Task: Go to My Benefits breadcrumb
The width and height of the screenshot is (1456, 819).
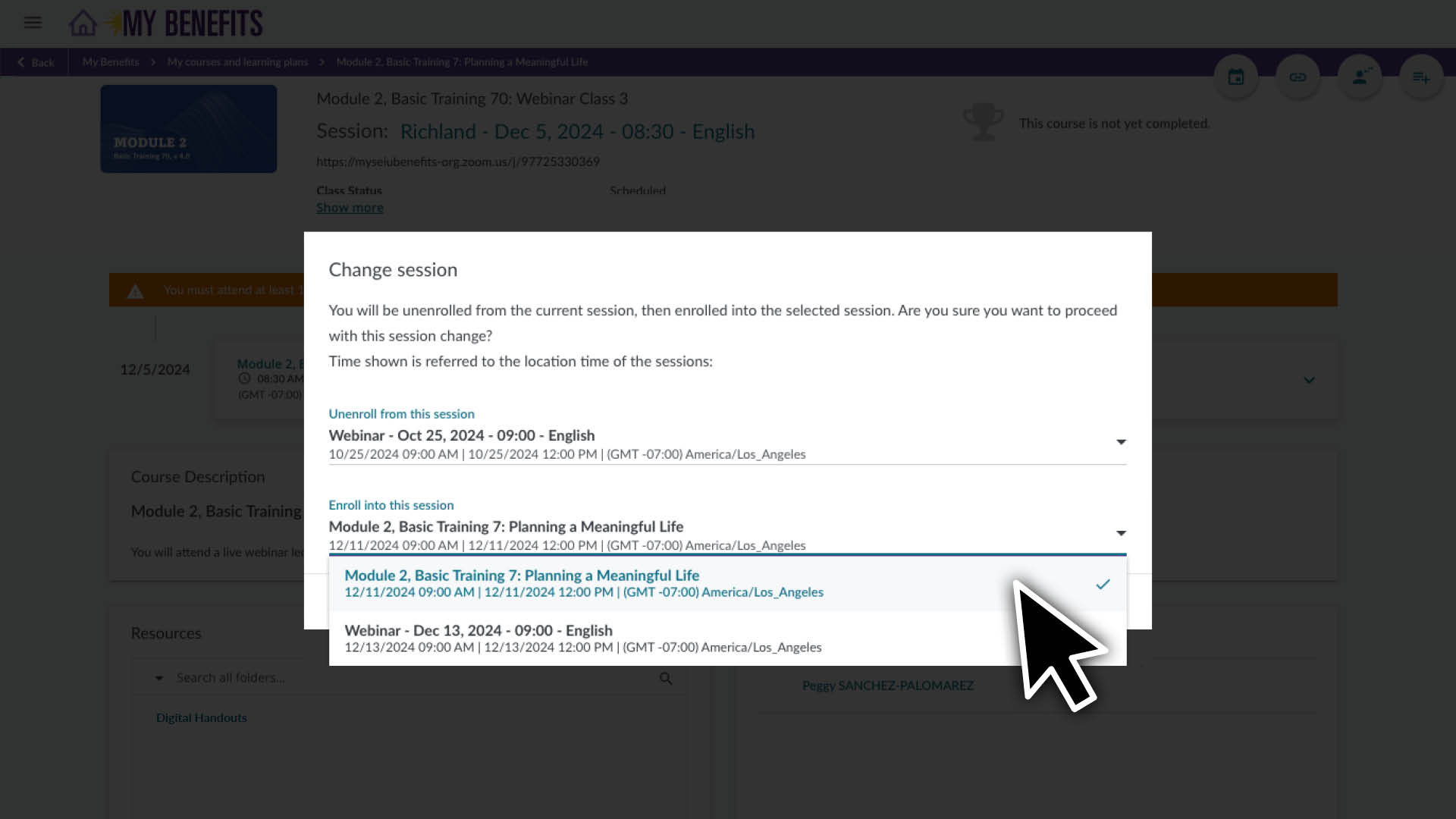Action: point(110,62)
